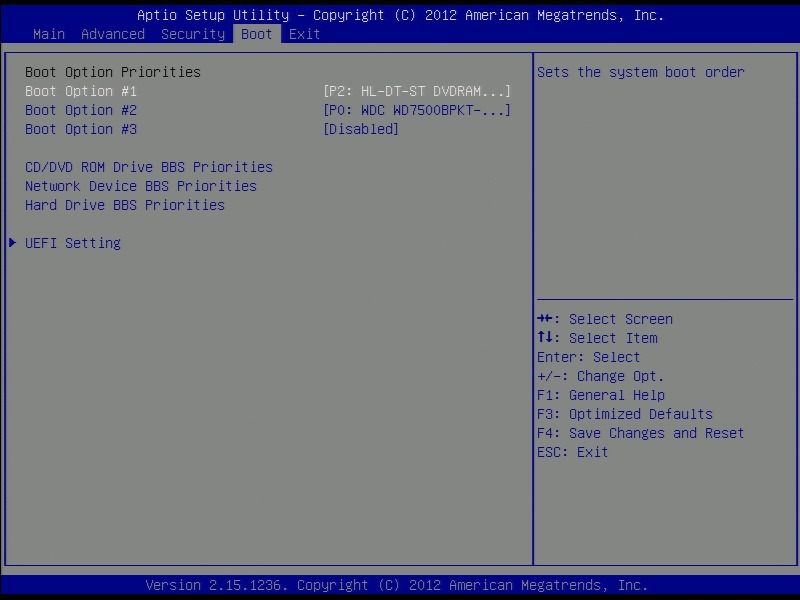The width and height of the screenshot is (800, 600).
Task: Open Network Device BBS Priorities
Action: 141,186
